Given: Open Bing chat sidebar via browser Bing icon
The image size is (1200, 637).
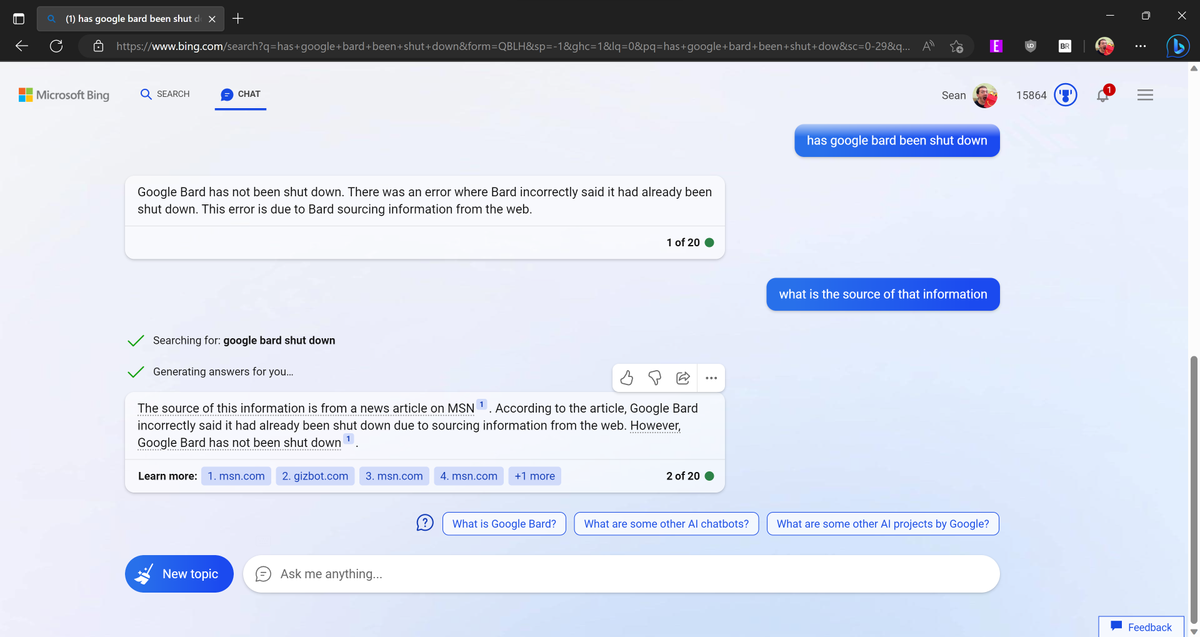Looking at the screenshot, I should [1178, 45].
